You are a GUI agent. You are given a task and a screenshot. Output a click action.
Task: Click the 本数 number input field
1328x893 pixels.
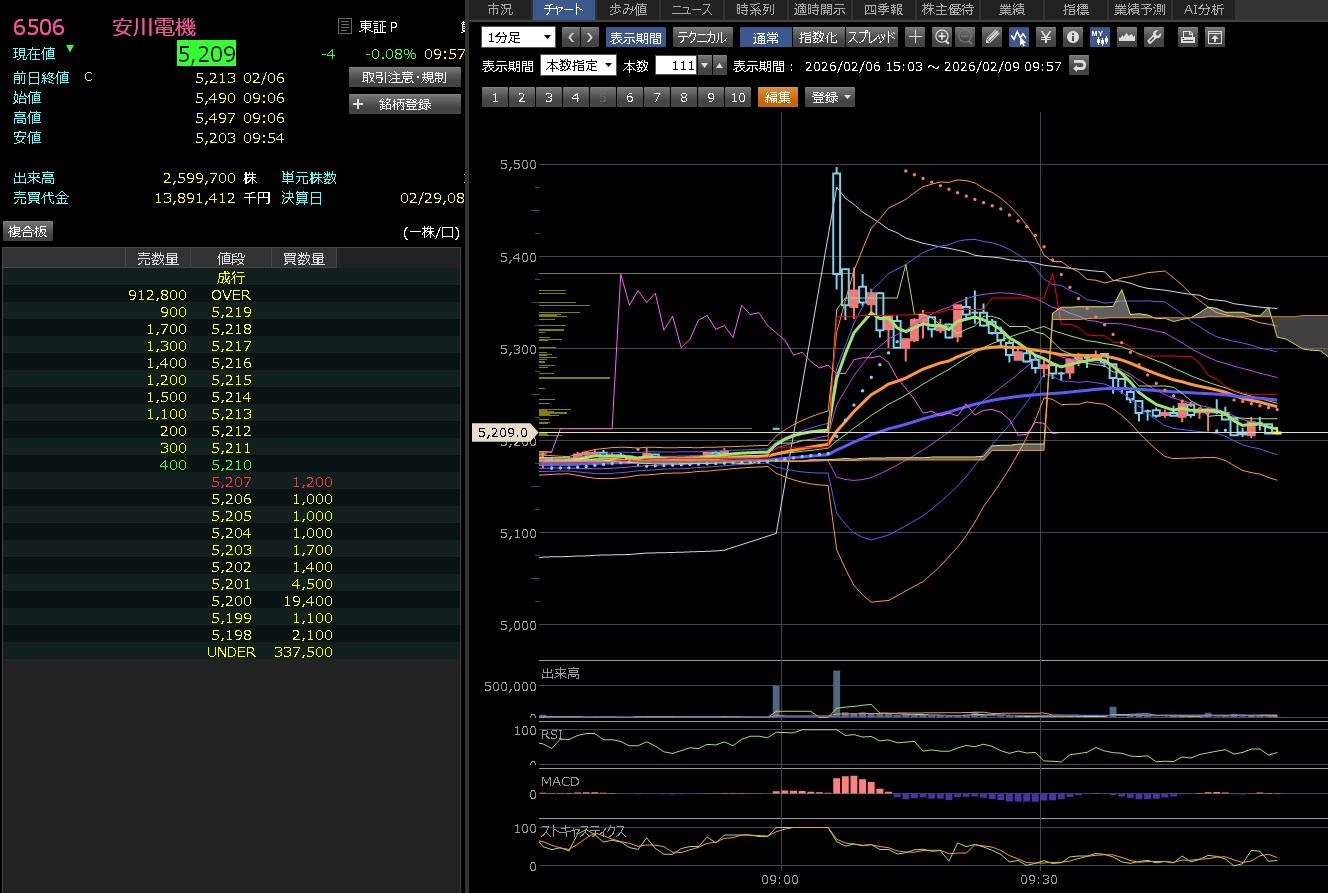tap(676, 66)
